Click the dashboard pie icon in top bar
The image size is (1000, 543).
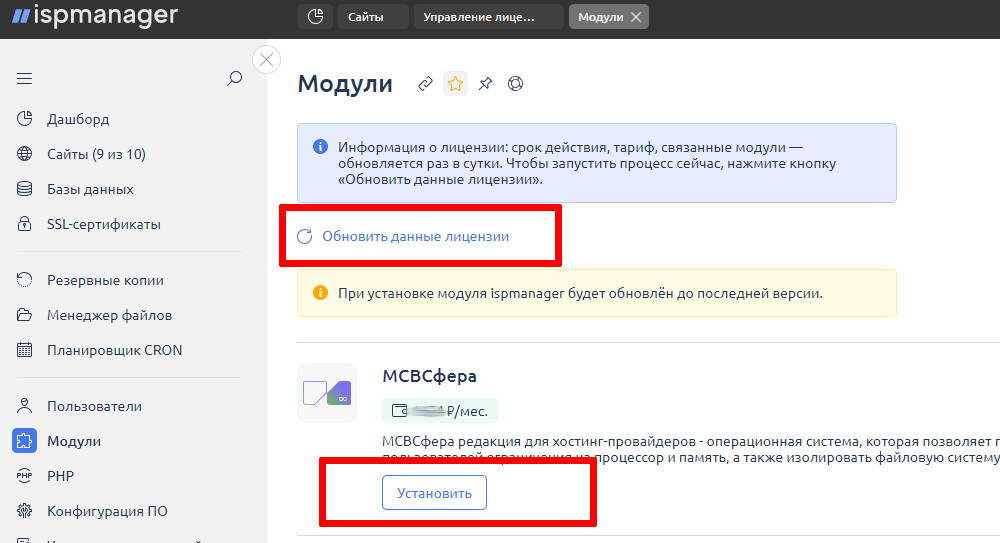(x=315, y=17)
